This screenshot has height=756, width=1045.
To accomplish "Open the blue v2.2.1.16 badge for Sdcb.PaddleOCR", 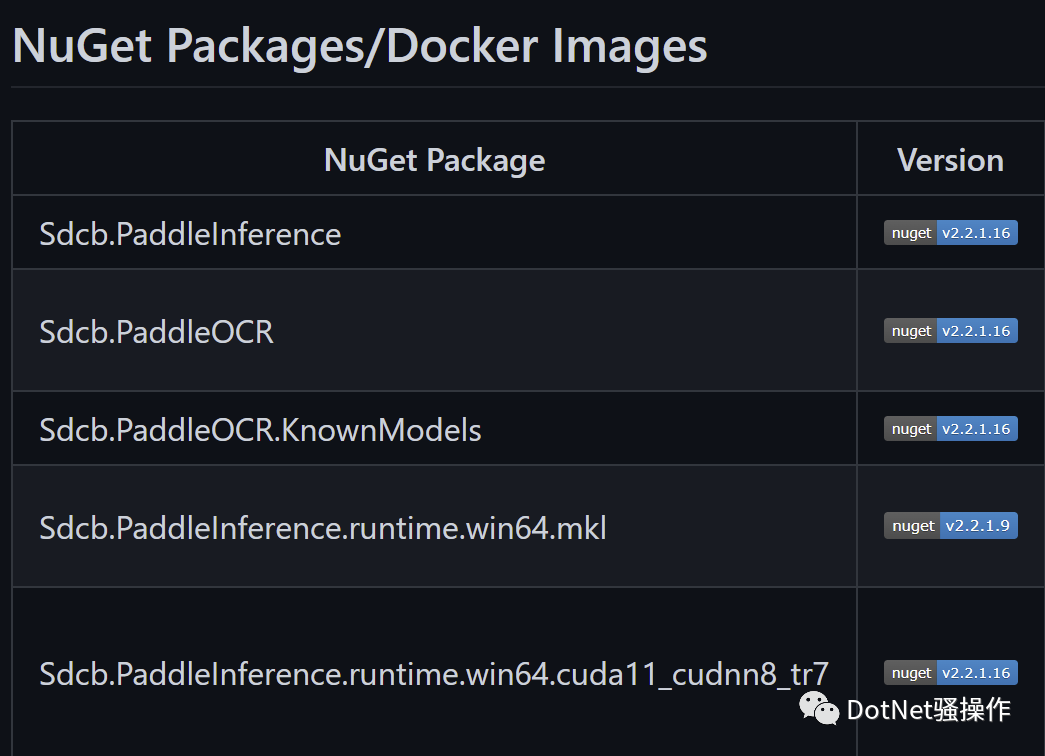I will 978,331.
